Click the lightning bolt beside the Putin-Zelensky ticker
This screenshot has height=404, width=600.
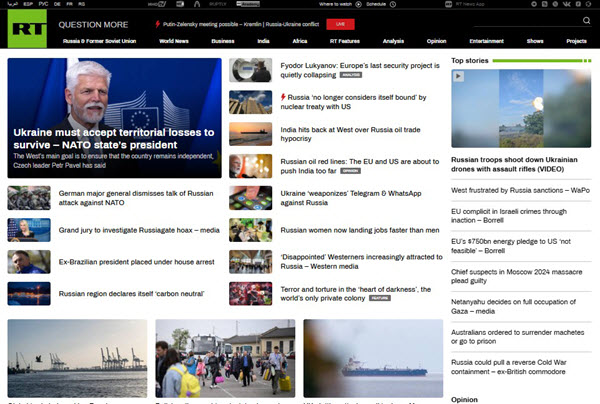(157, 24)
